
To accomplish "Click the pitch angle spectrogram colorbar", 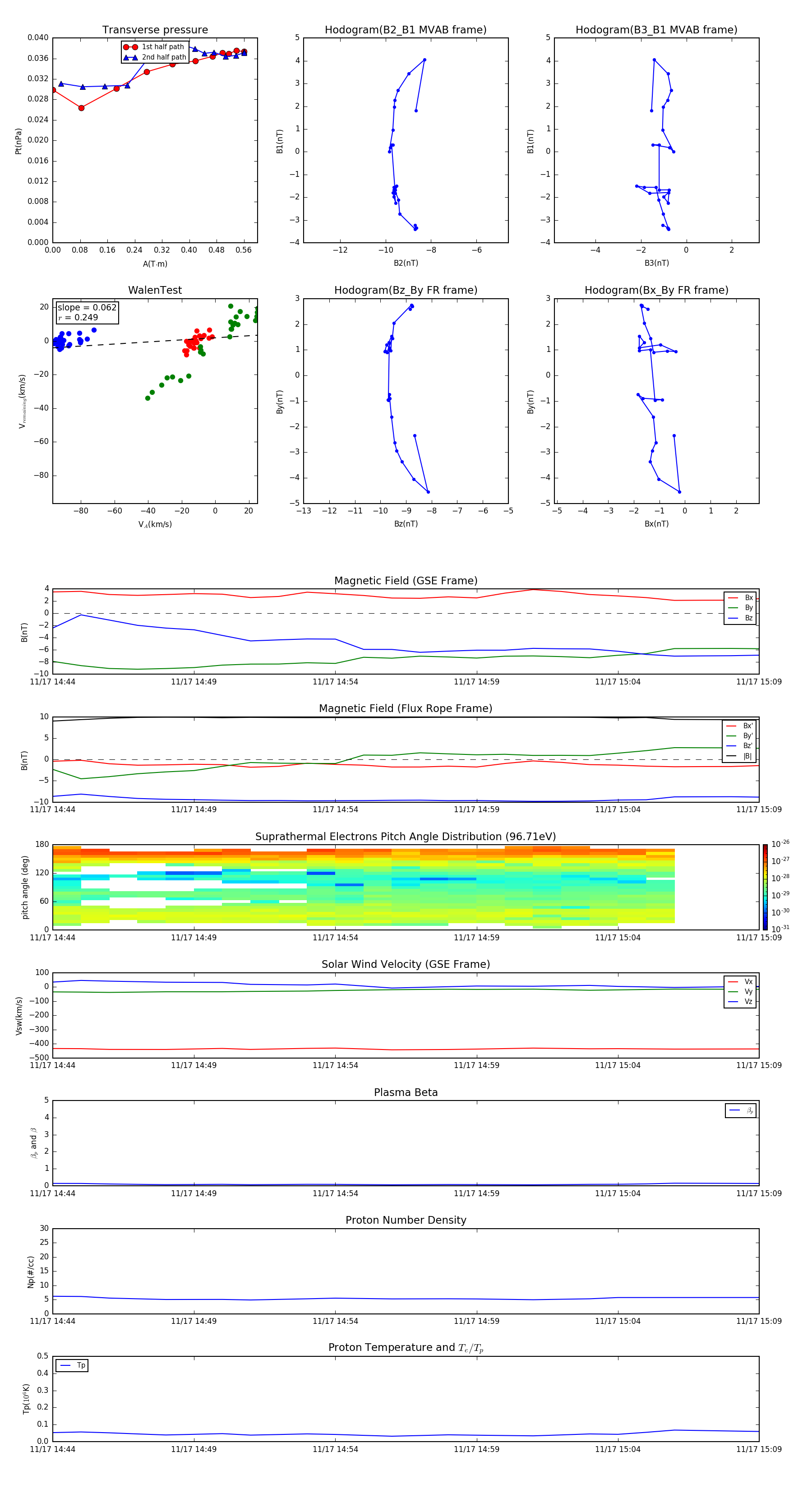I will point(765,887).
